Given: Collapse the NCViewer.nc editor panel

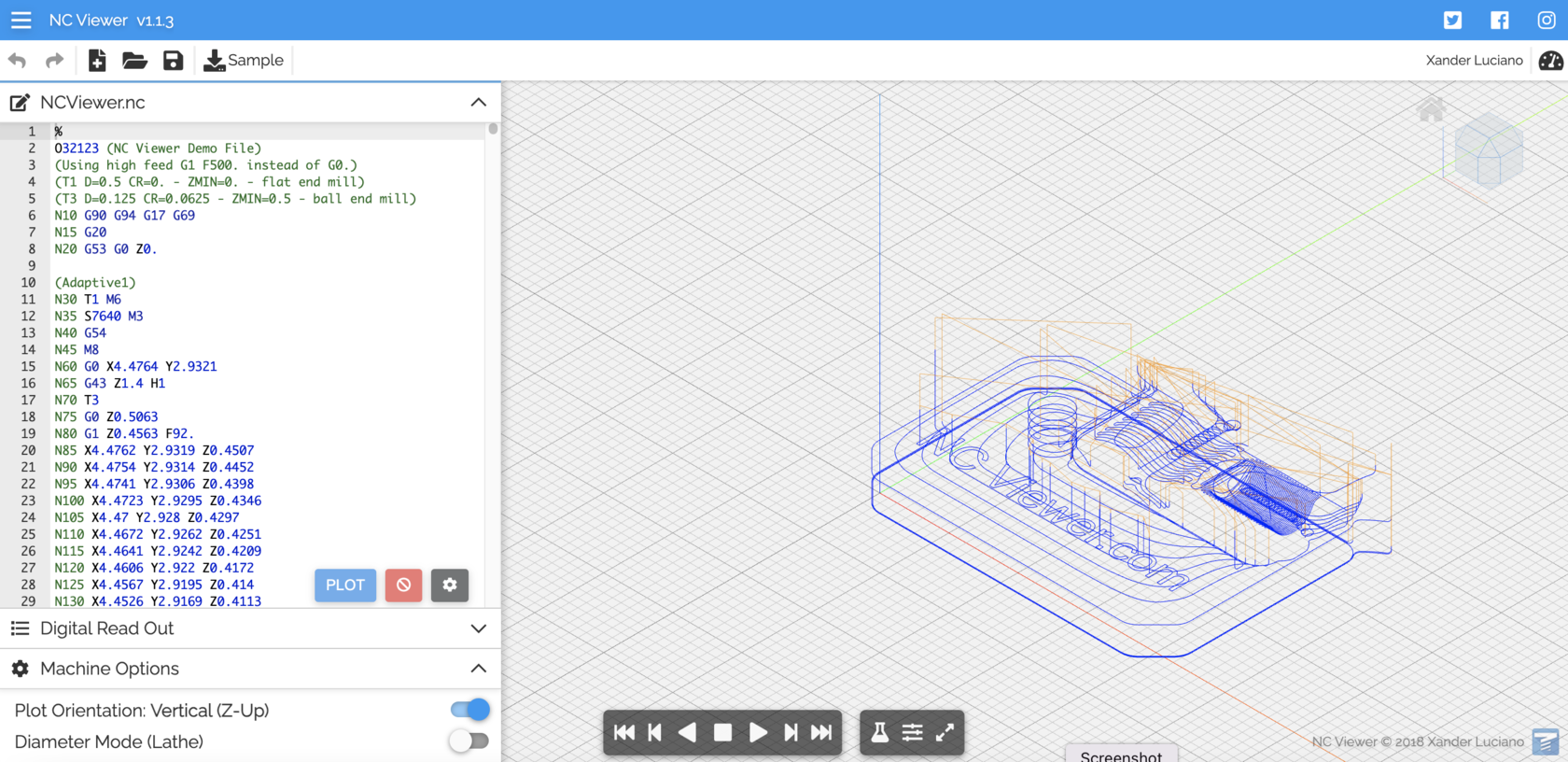Looking at the screenshot, I should pos(478,103).
